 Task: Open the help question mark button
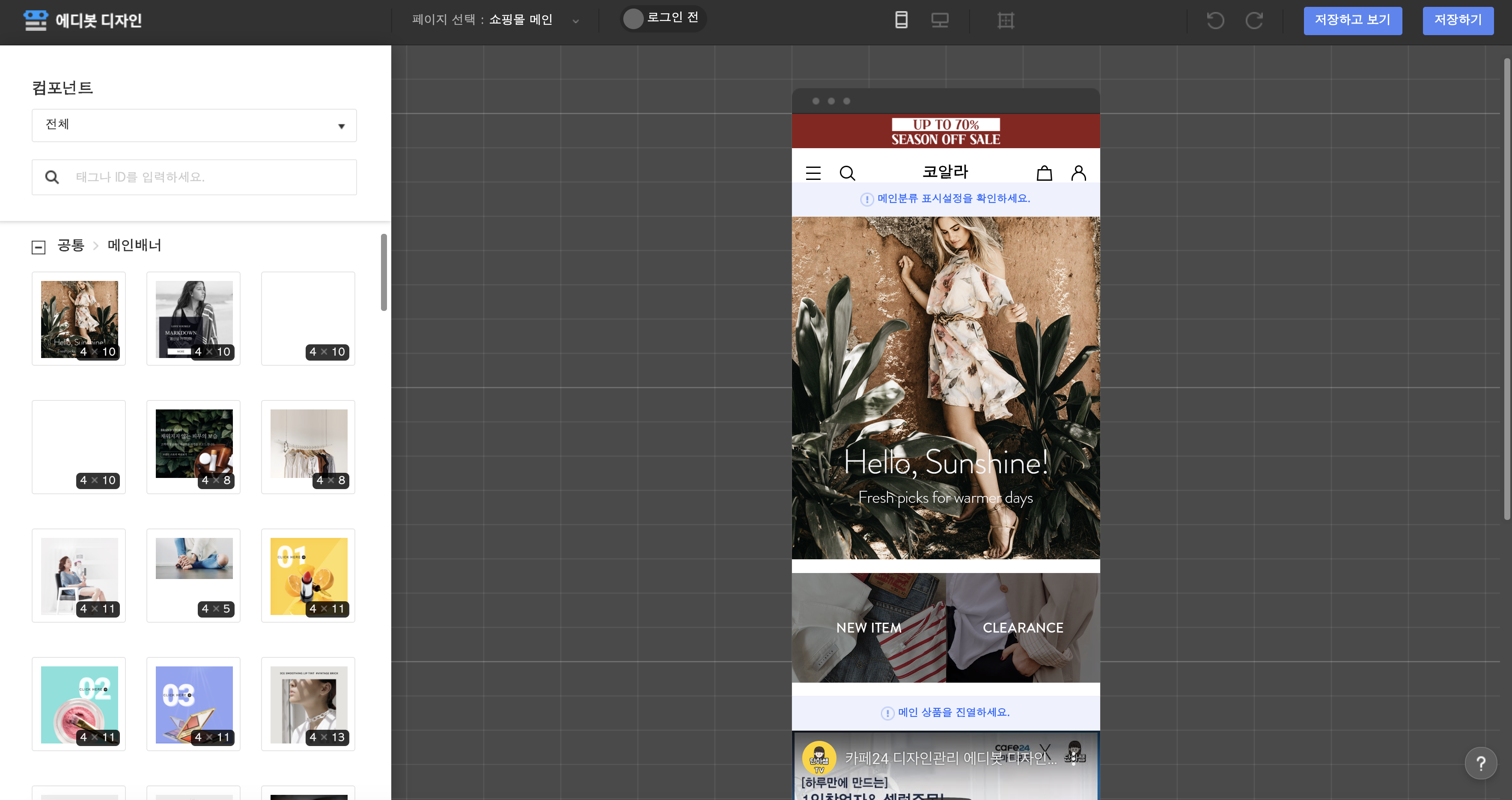(1480, 763)
